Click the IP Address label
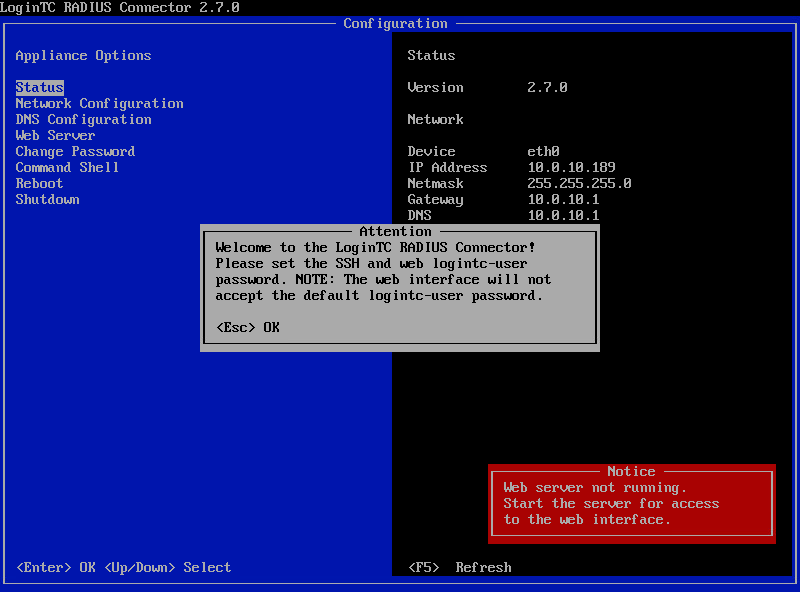Screen dimensions: 800x592 [x=447, y=167]
